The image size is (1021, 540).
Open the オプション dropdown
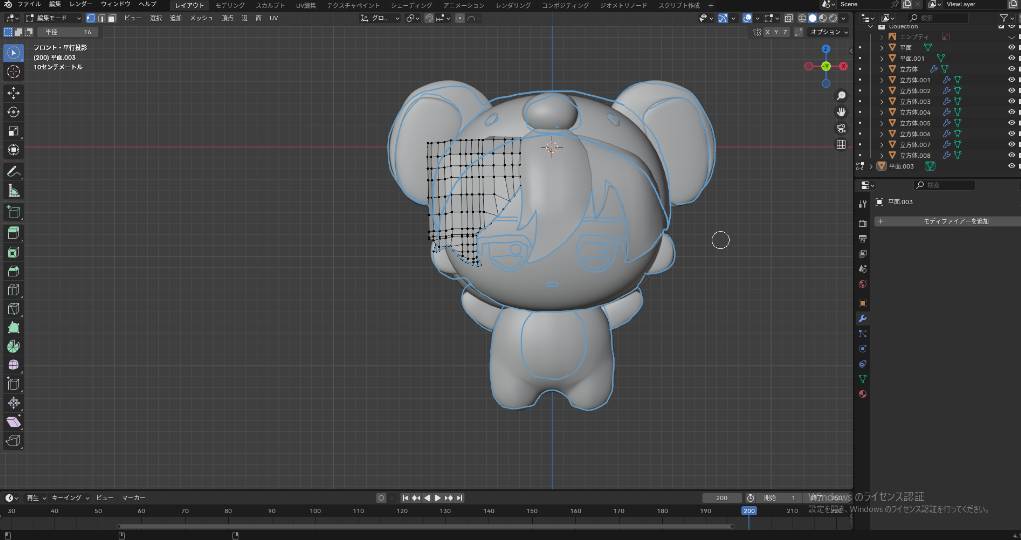829,32
